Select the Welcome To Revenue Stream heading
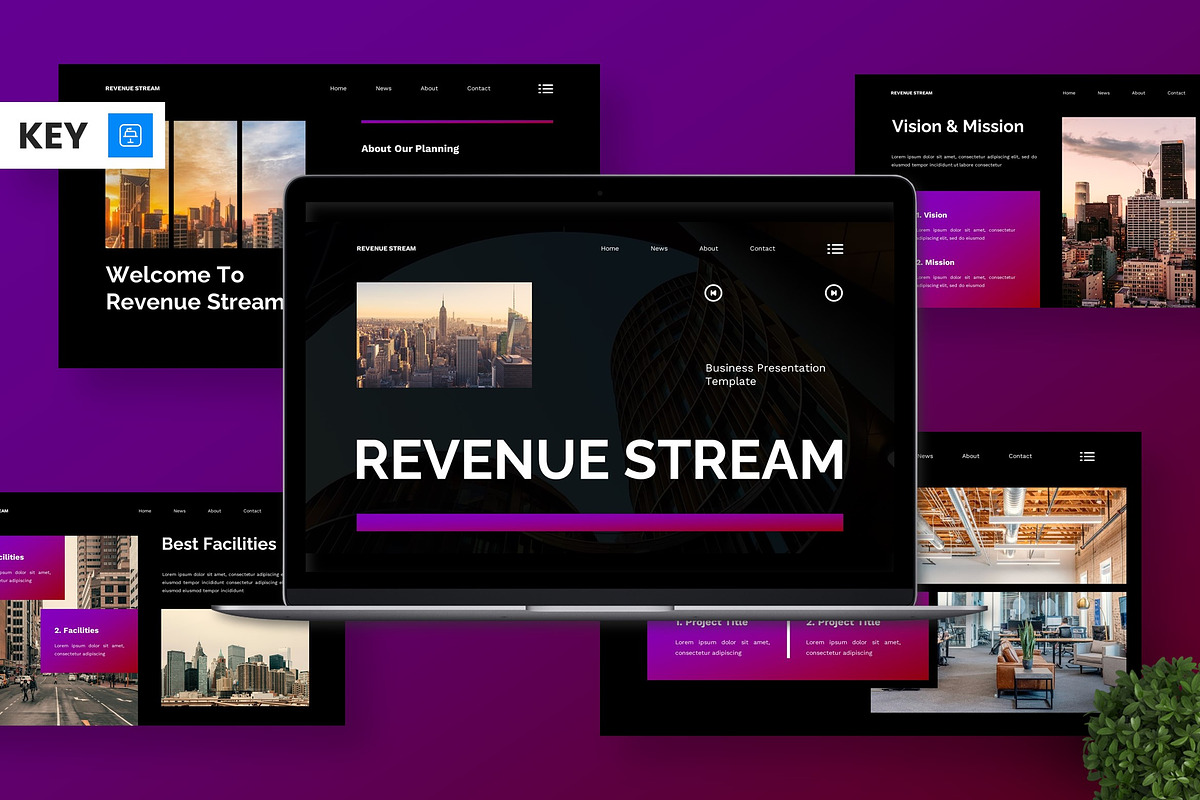Image resolution: width=1200 pixels, height=800 pixels. pyautogui.click(x=194, y=288)
